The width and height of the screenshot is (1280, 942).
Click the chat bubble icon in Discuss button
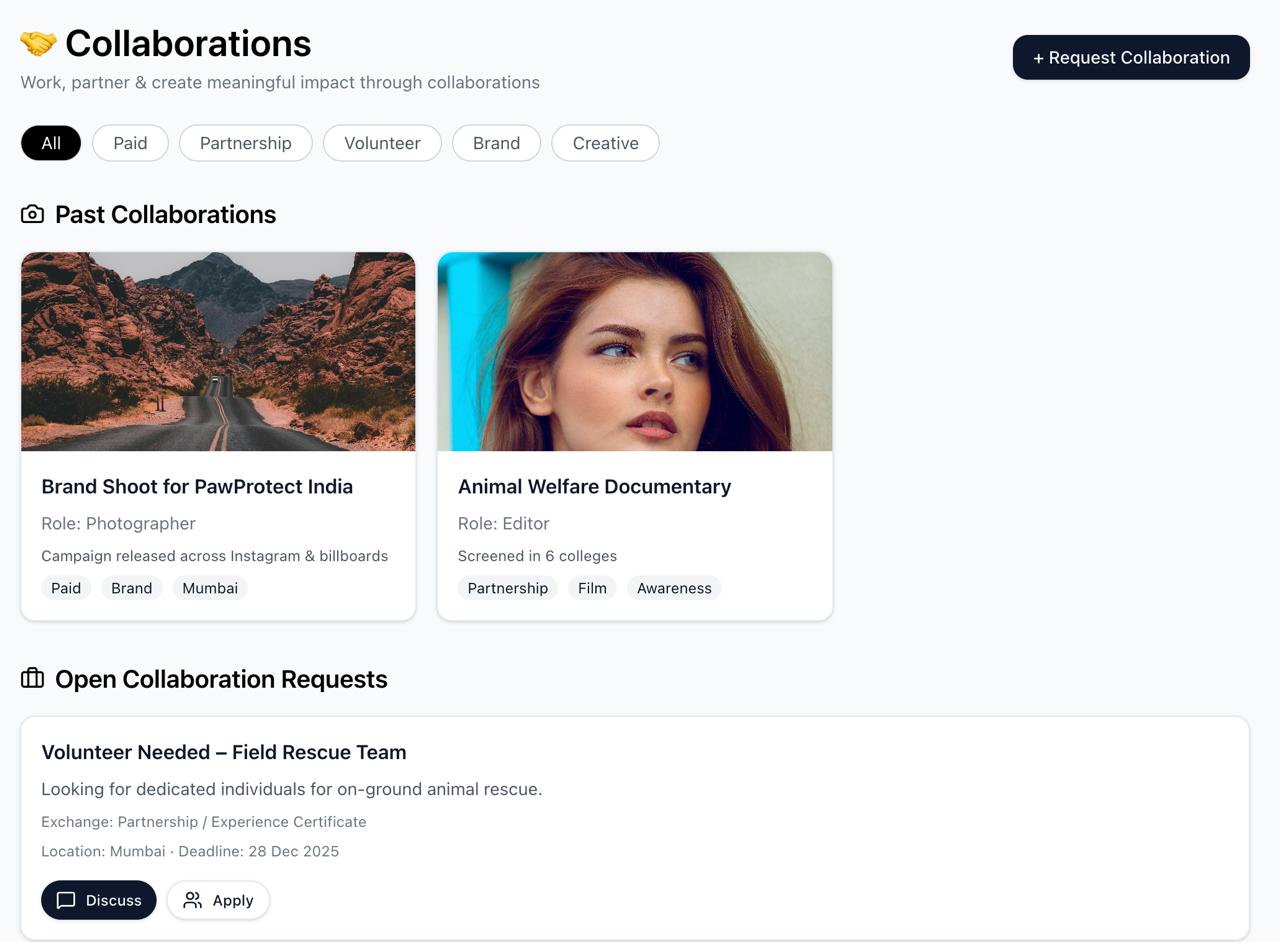tap(66, 900)
